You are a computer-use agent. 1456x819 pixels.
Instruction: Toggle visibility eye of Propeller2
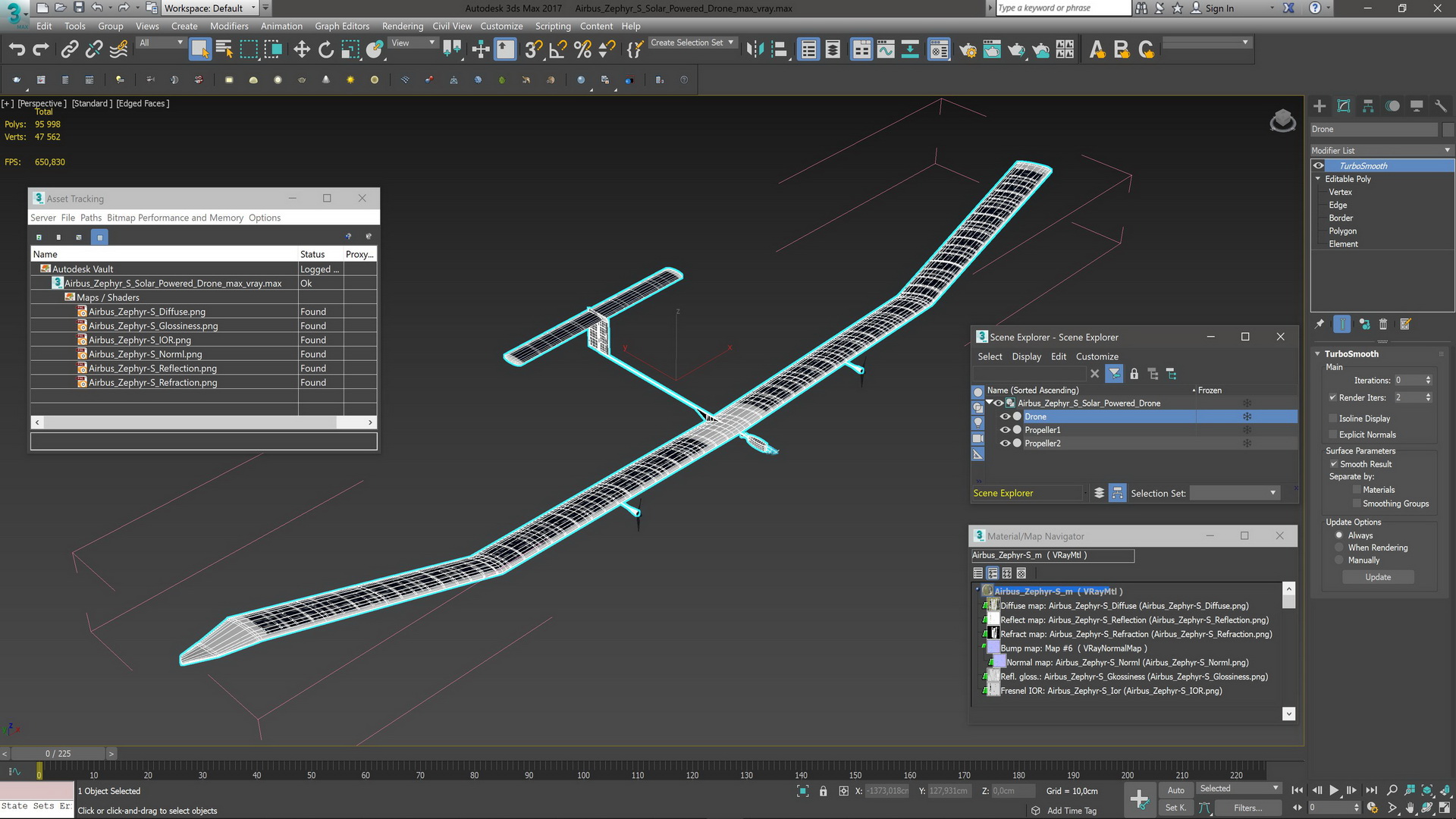1005,444
